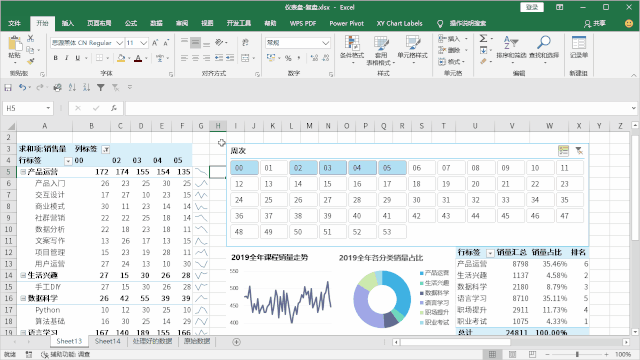Click the Cut scissors icon
This screenshot has width=640, height=360.
tap(31, 38)
